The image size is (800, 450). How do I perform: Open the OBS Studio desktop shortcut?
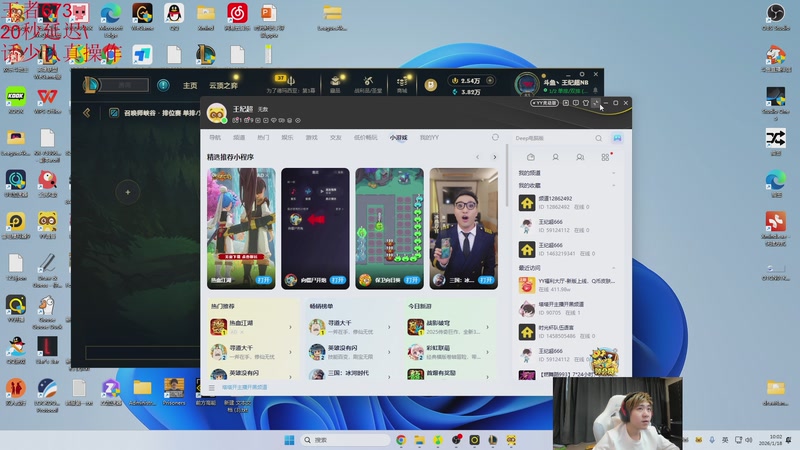point(776,17)
